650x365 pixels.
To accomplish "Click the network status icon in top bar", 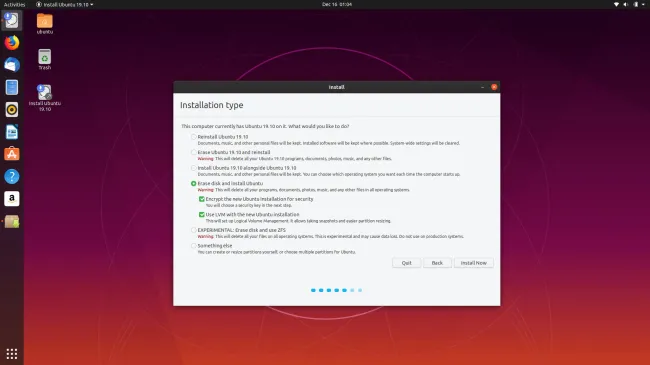I will tap(616, 4).
